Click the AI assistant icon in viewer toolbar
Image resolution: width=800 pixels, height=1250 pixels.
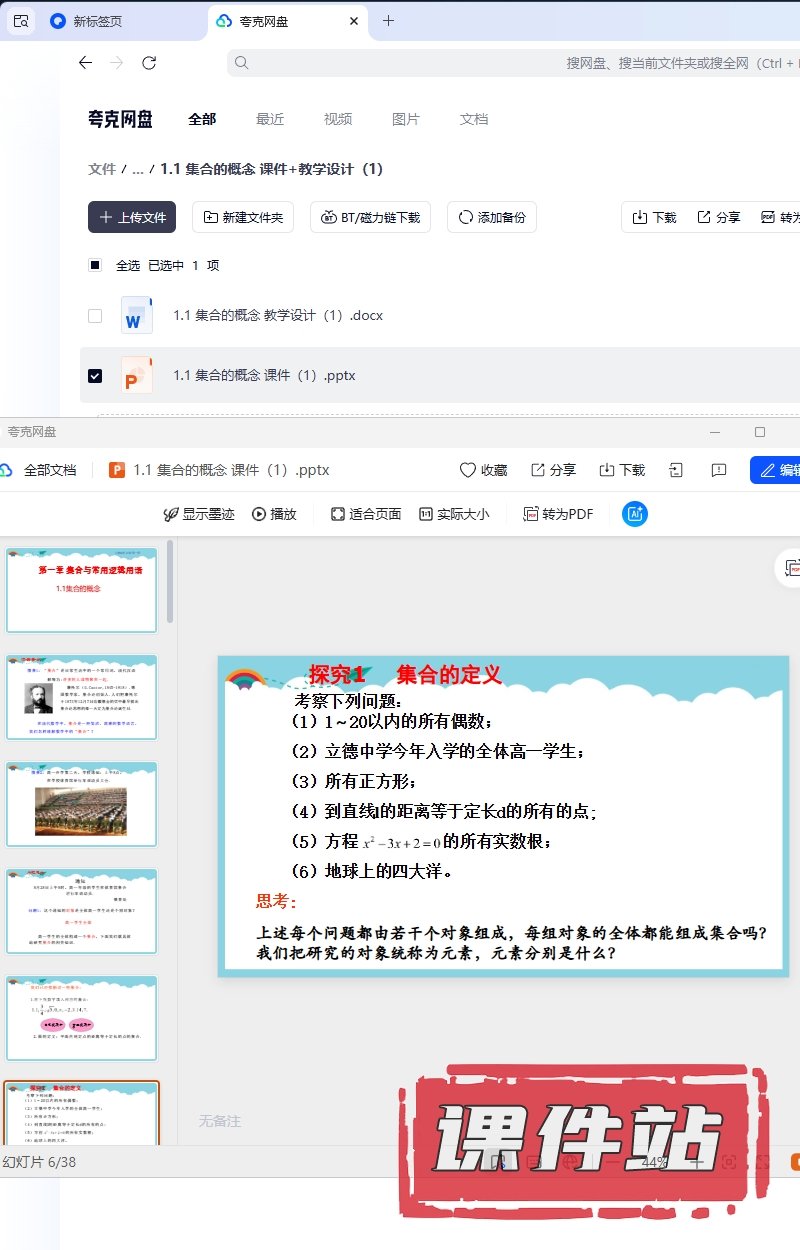pyautogui.click(x=634, y=514)
